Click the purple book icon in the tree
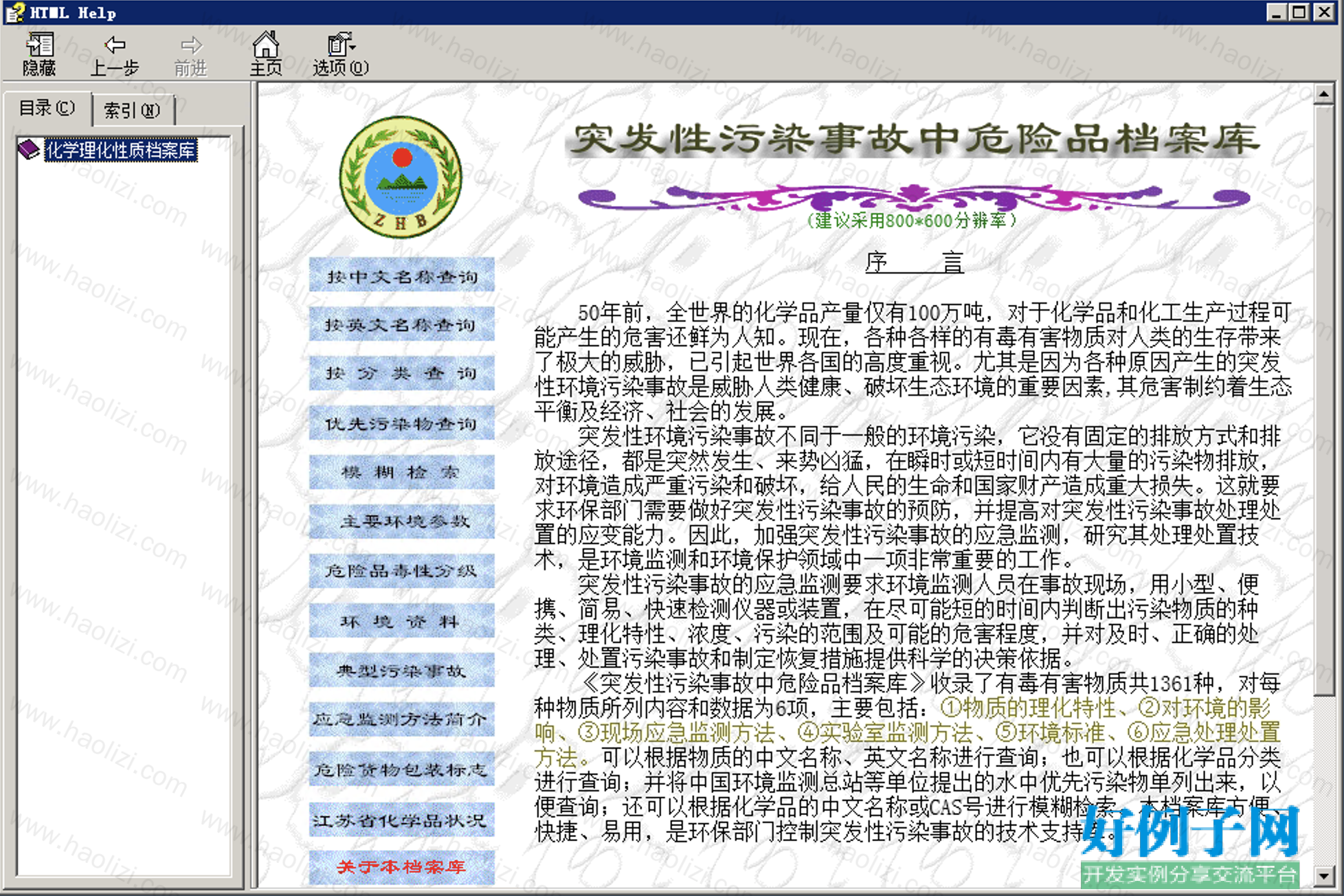 pos(29,149)
